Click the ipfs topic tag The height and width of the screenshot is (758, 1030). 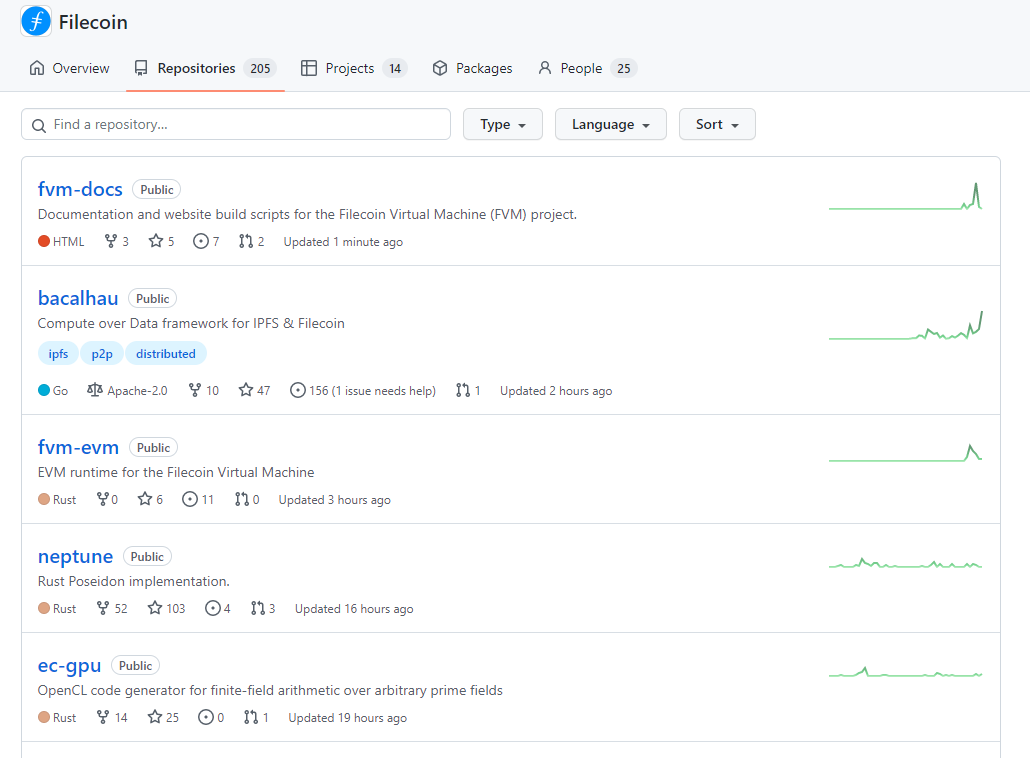pos(58,353)
